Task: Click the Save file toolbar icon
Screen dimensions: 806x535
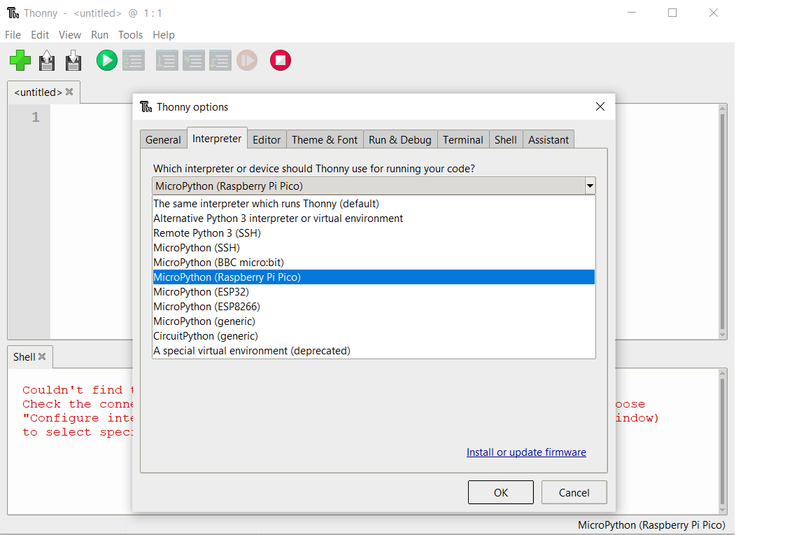Action: click(x=74, y=60)
